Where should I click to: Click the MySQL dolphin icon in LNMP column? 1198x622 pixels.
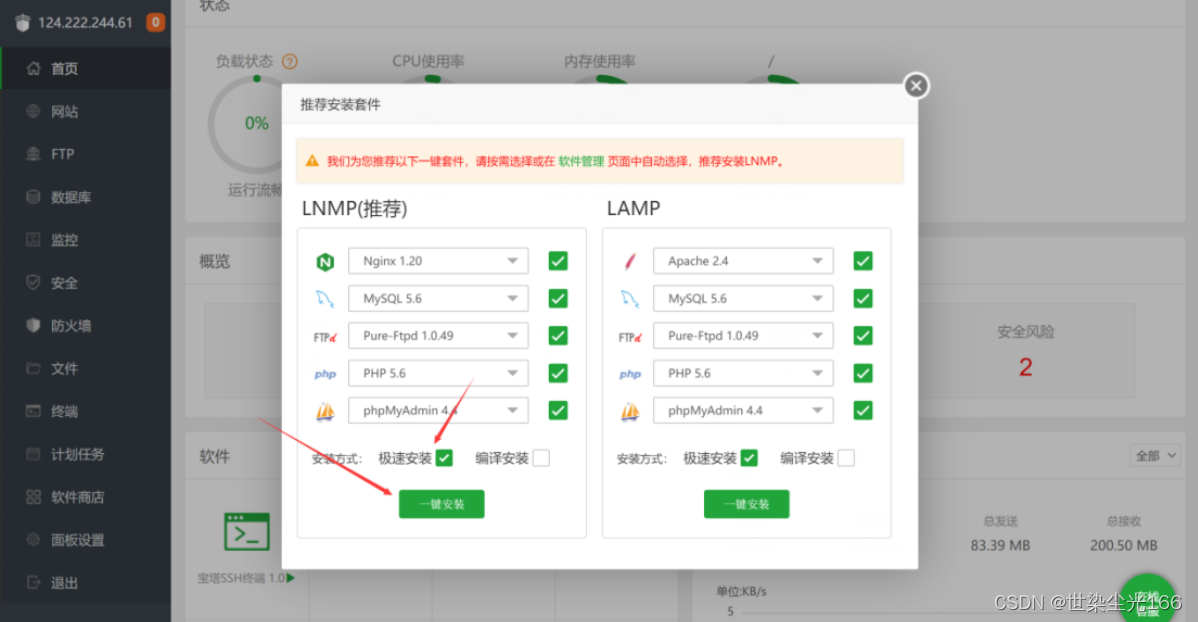click(x=325, y=299)
